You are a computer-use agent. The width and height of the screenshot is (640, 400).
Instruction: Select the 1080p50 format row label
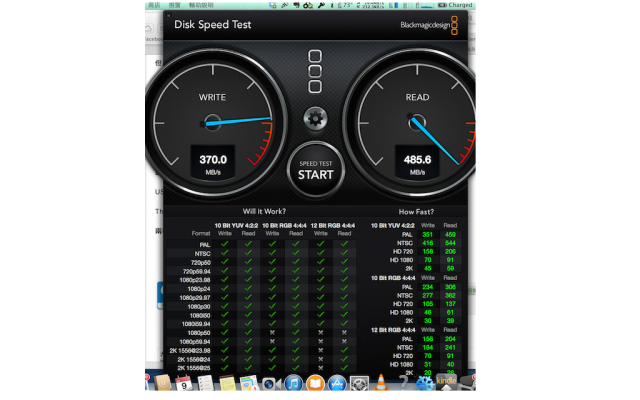coord(199,333)
